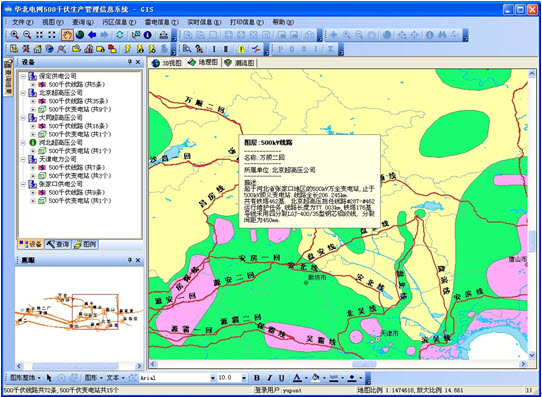The image size is (542, 397).
Task: Click the home house icon
Action: pyautogui.click(x=38, y=49)
